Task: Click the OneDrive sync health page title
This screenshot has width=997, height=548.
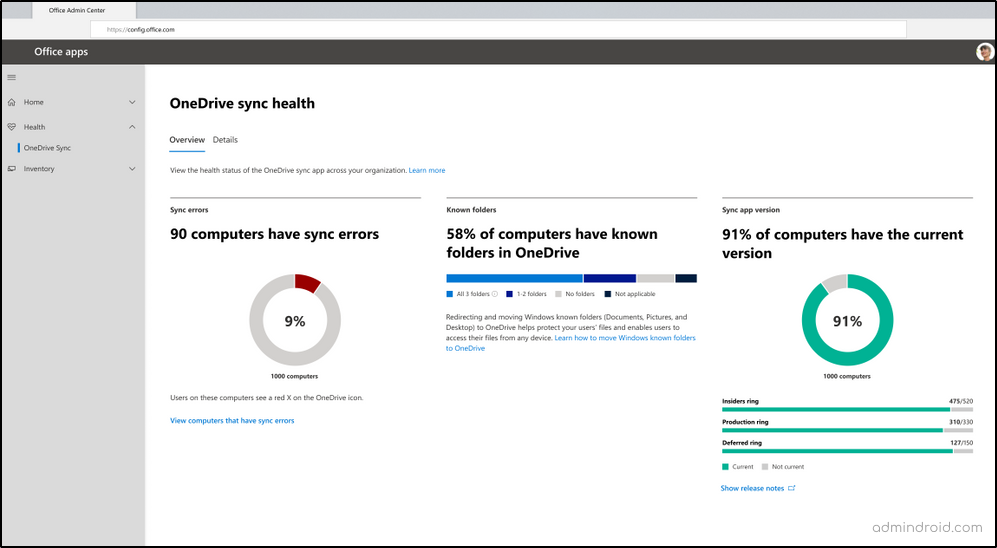Action: coord(242,104)
